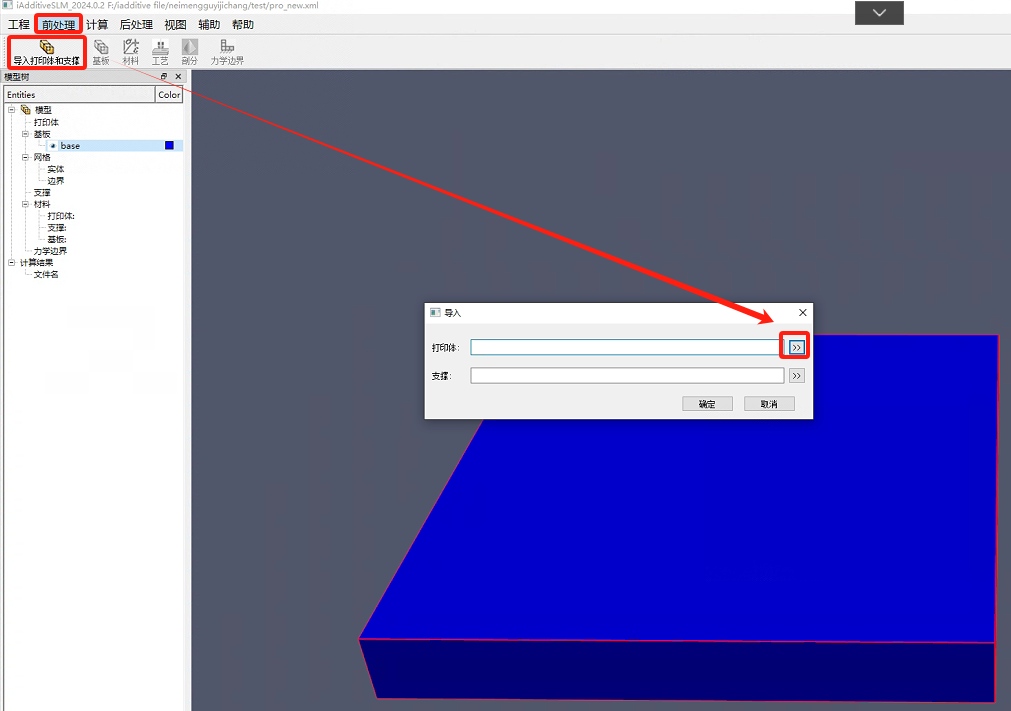Click the 导入 dialog title icon
The image size is (1011, 711).
pos(435,313)
